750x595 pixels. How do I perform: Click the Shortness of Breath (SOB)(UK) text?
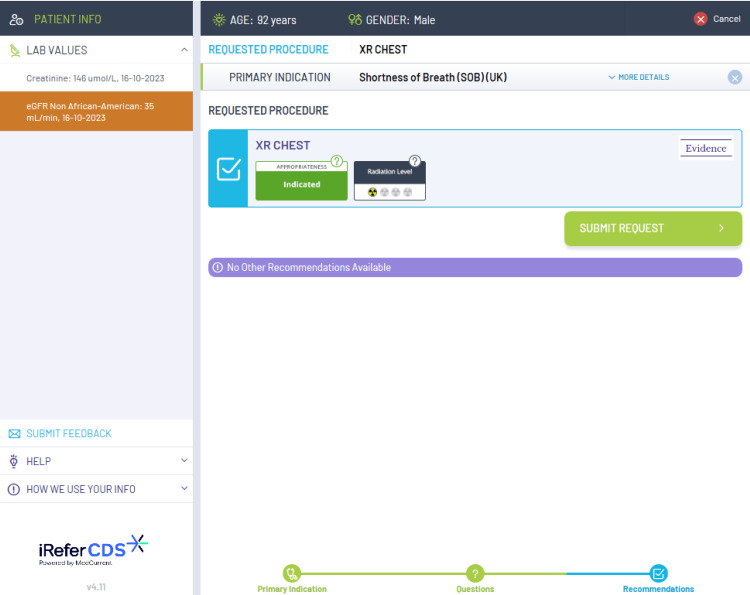coord(433,77)
